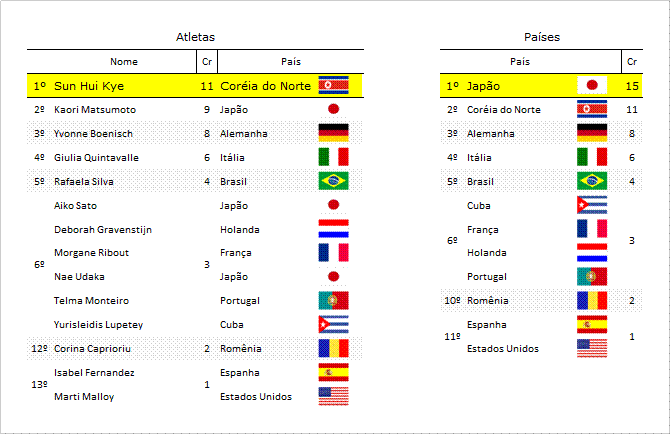The width and height of the screenshot is (671, 435).
Task: Click the Japan flag in the highlighted Países row
Action: coord(592,85)
